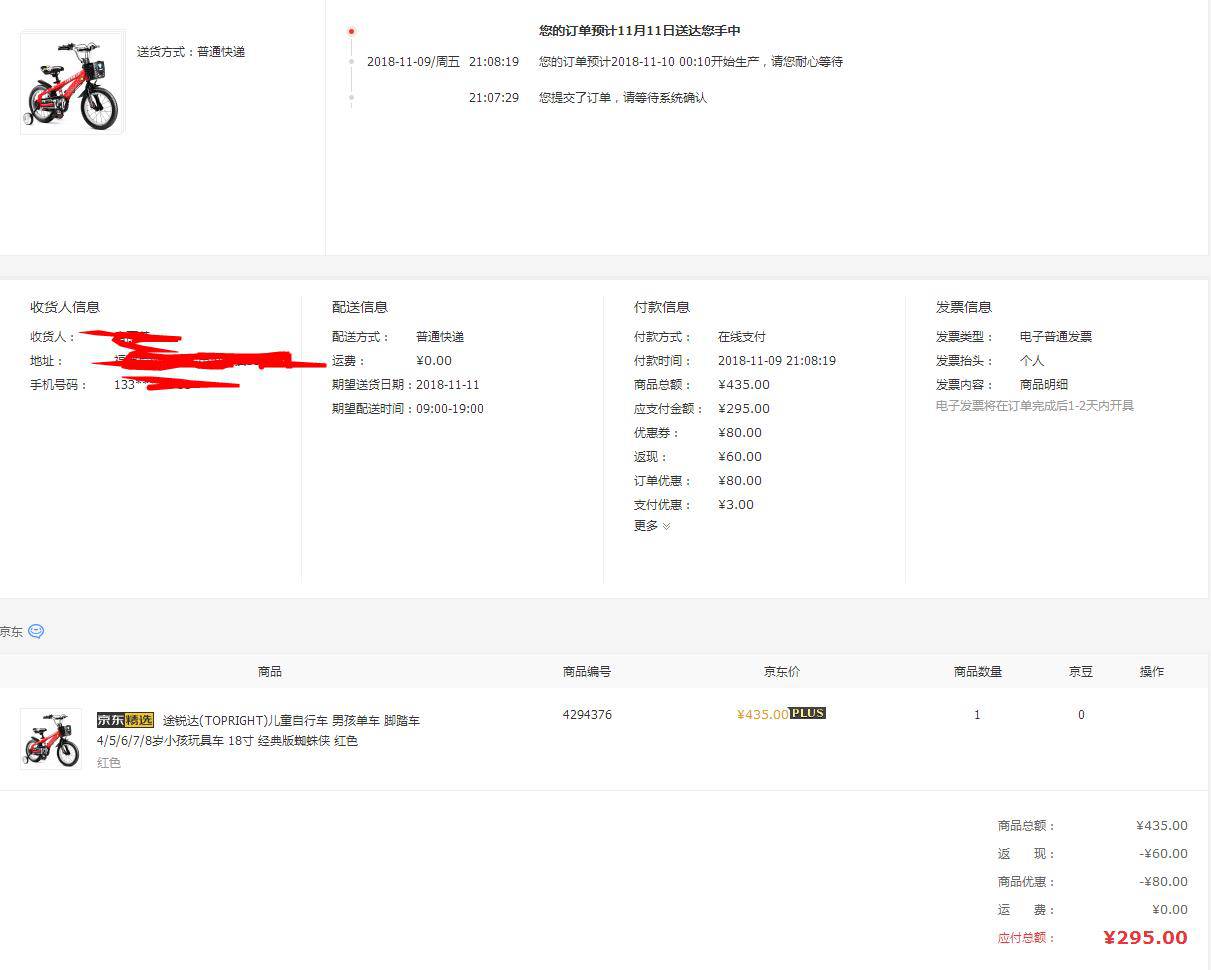Click ¥435.00 next to 商品总额 in 付款信息
Viewport: 1211px width, 970px height.
(744, 385)
